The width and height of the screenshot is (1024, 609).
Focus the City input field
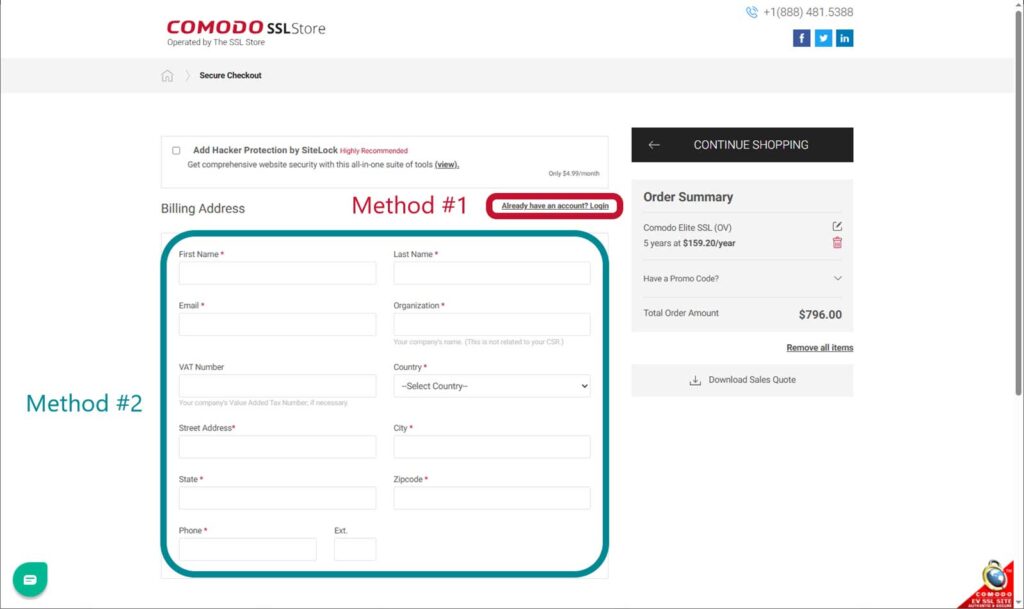click(x=492, y=447)
